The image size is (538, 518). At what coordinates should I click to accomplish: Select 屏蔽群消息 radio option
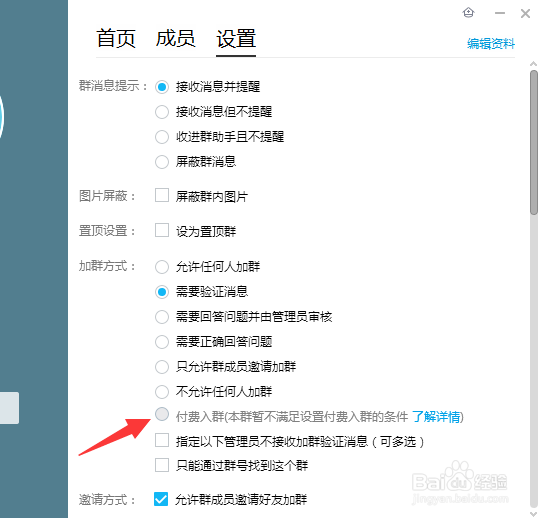coord(162,162)
